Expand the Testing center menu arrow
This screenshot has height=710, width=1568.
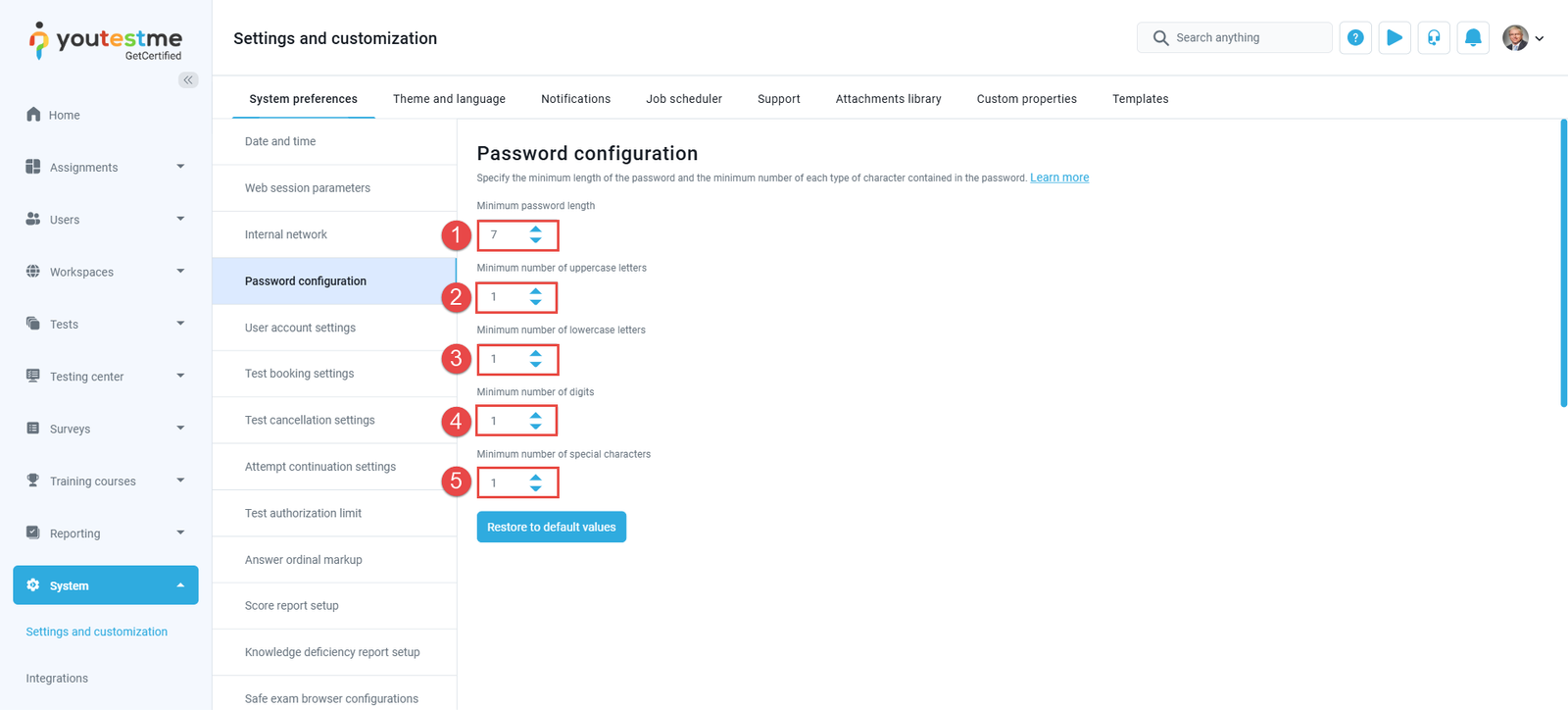click(x=180, y=376)
